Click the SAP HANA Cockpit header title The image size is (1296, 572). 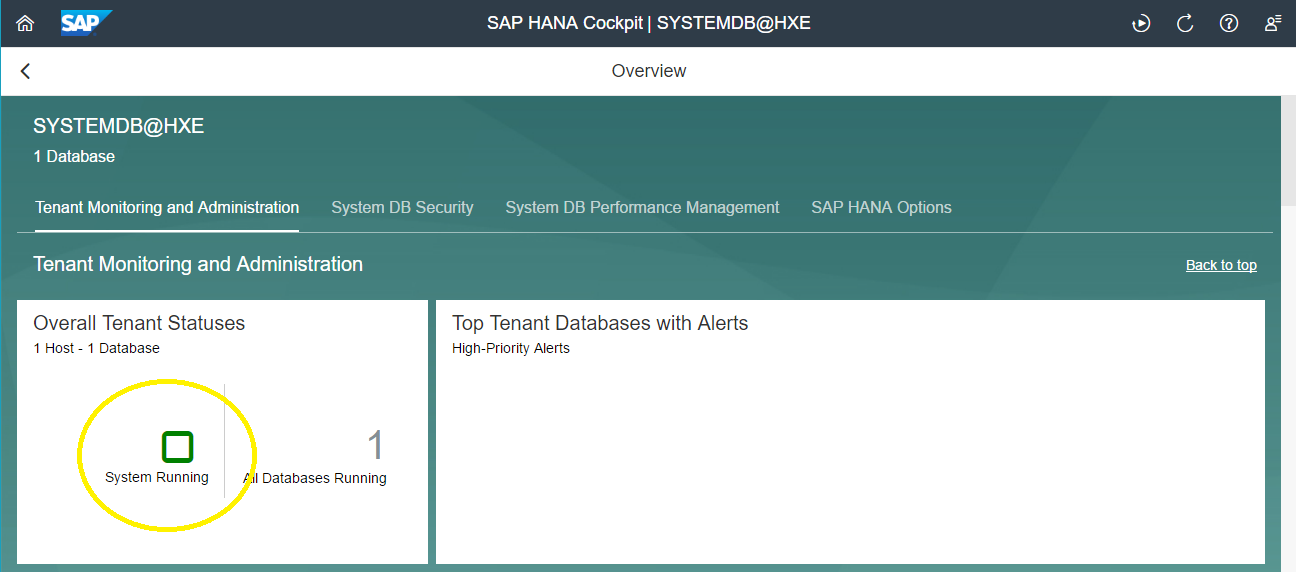pyautogui.click(x=649, y=23)
